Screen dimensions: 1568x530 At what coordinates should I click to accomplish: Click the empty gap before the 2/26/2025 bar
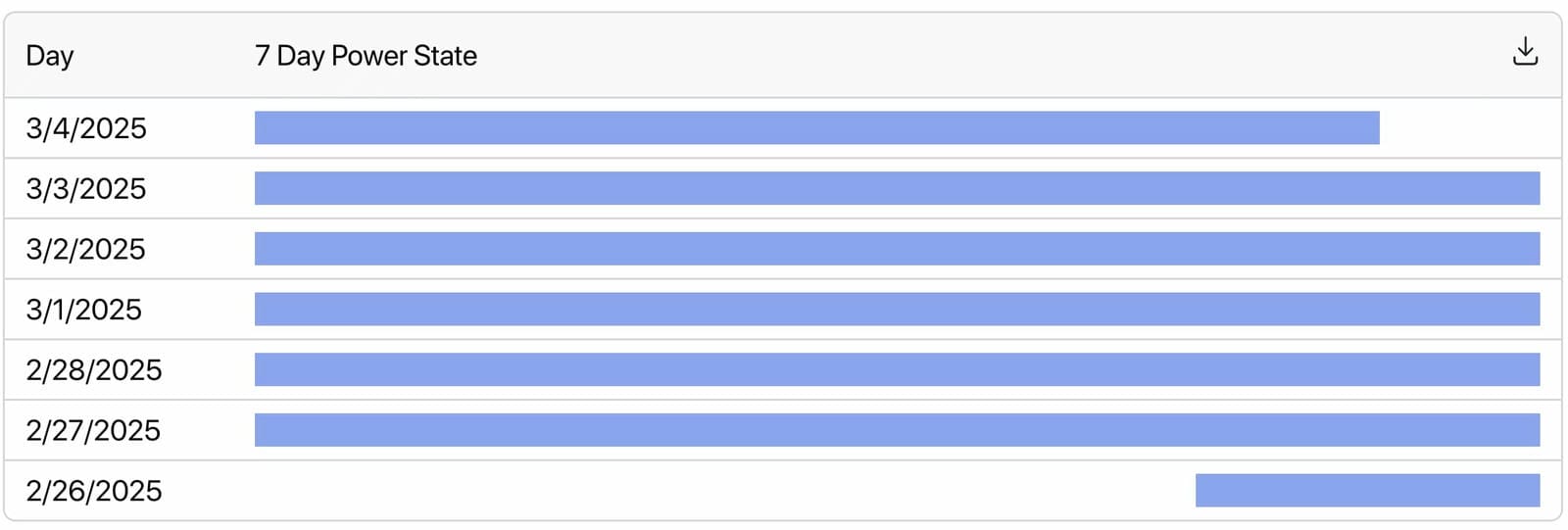point(725,491)
